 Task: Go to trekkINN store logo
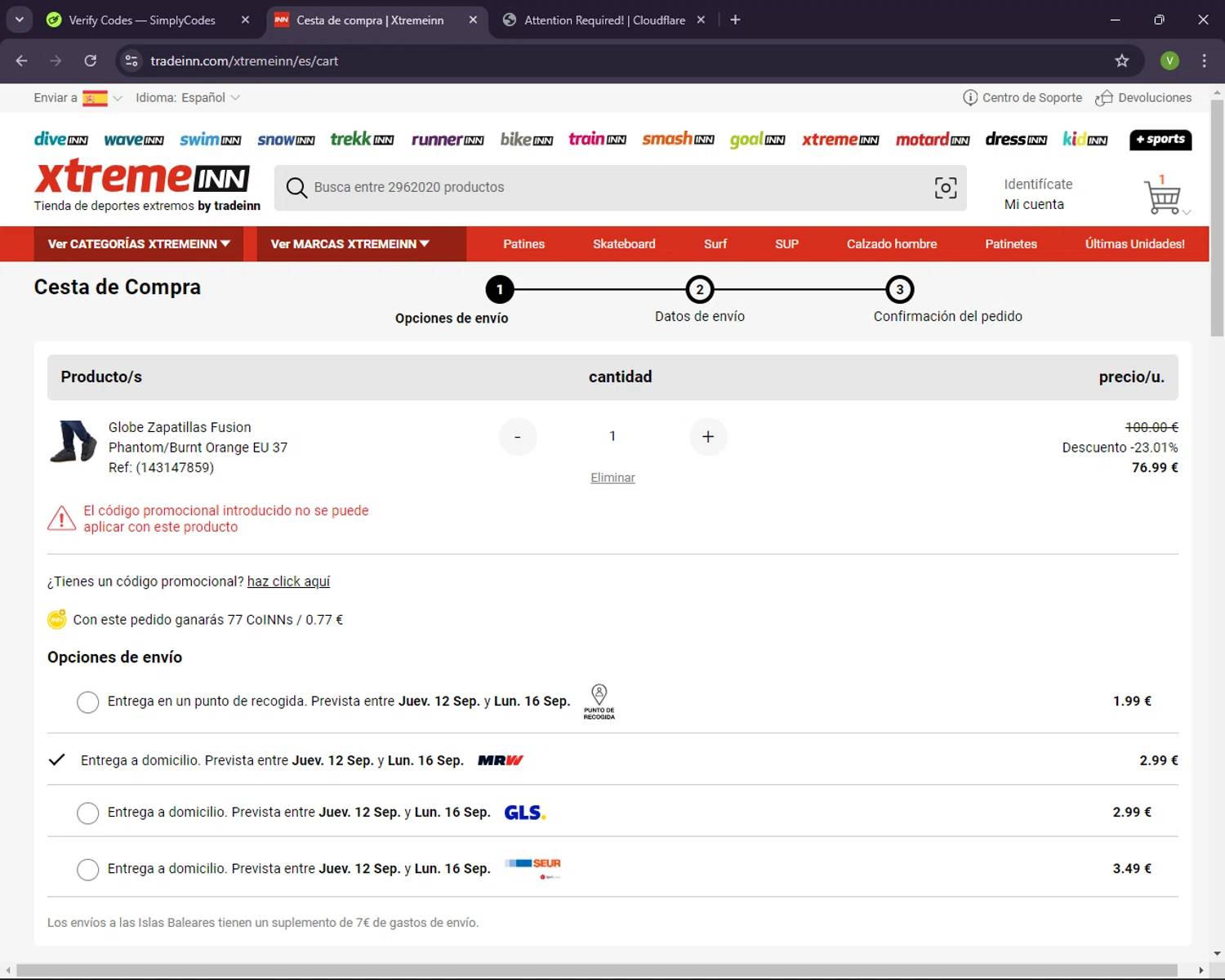coord(362,139)
